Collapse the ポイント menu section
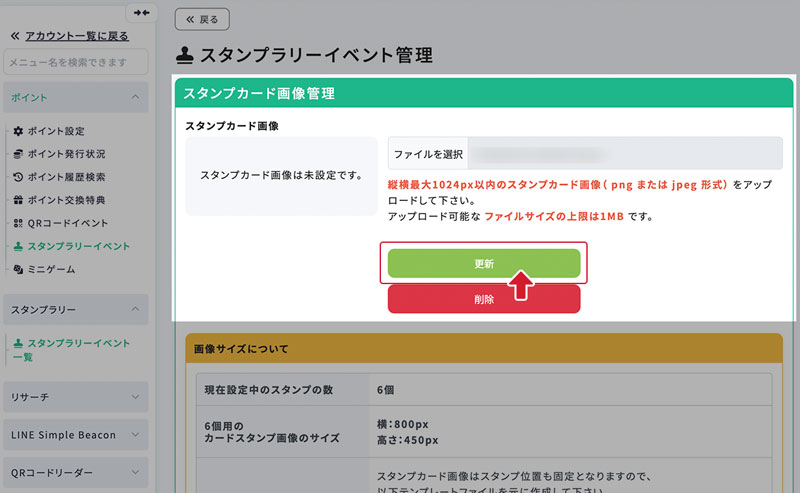This screenshot has width=800, height=493. coord(135,97)
